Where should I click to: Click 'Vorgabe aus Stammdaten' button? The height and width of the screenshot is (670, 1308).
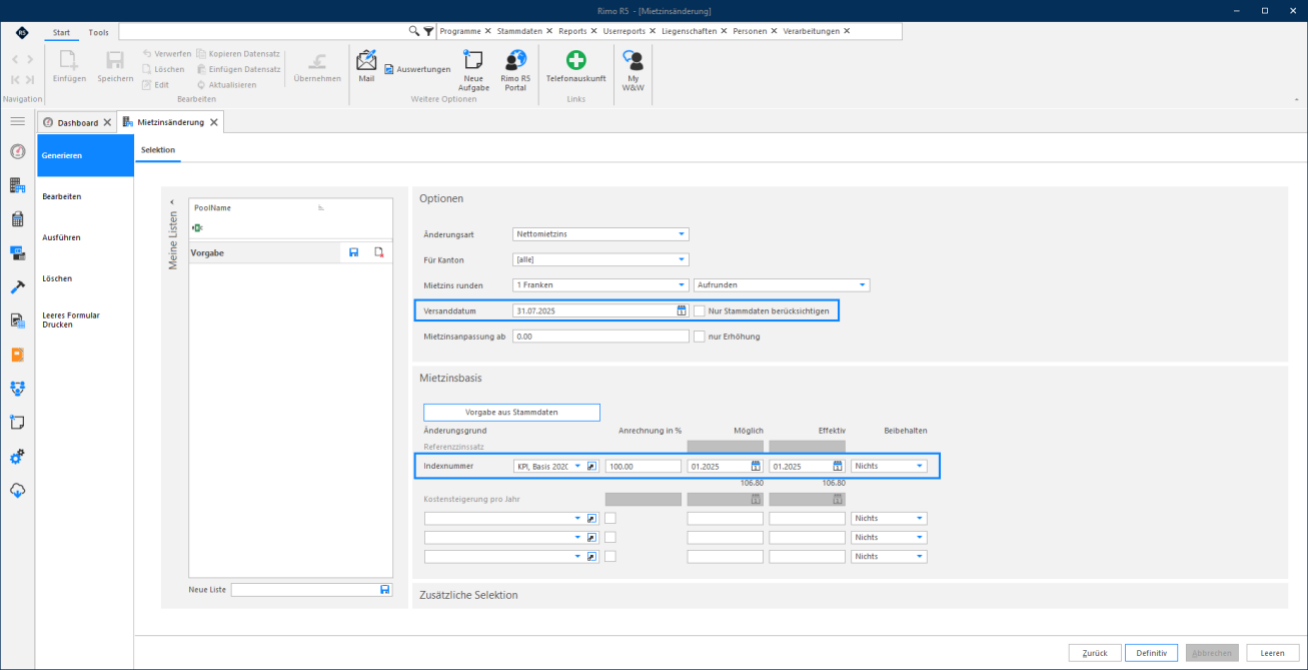pos(511,412)
